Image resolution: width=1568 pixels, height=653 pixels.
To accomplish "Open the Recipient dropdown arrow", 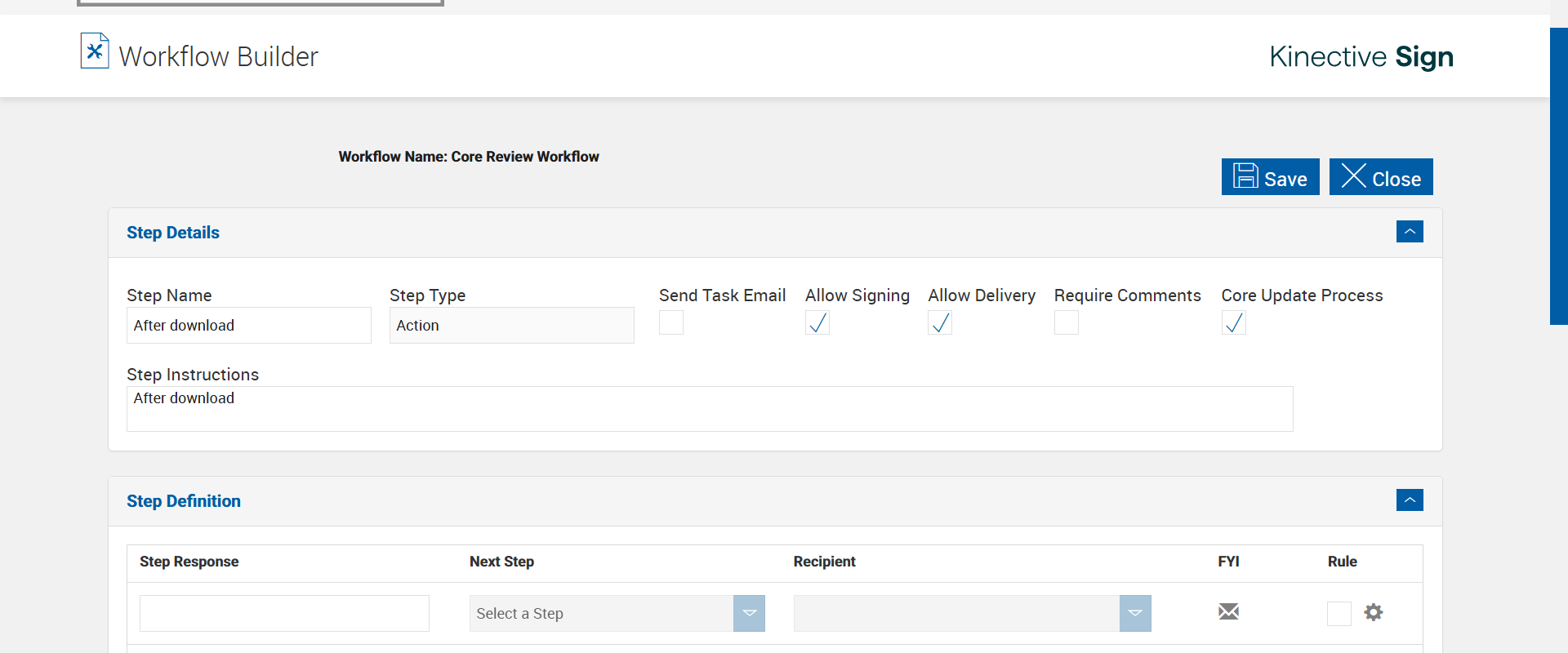I will point(1135,613).
